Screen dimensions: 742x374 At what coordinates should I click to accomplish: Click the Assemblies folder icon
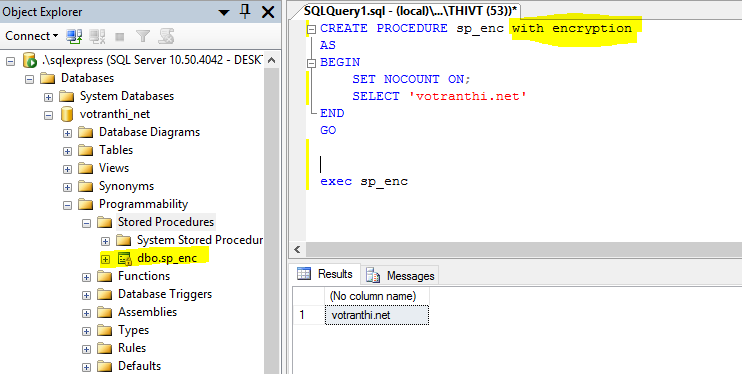[x=105, y=312]
